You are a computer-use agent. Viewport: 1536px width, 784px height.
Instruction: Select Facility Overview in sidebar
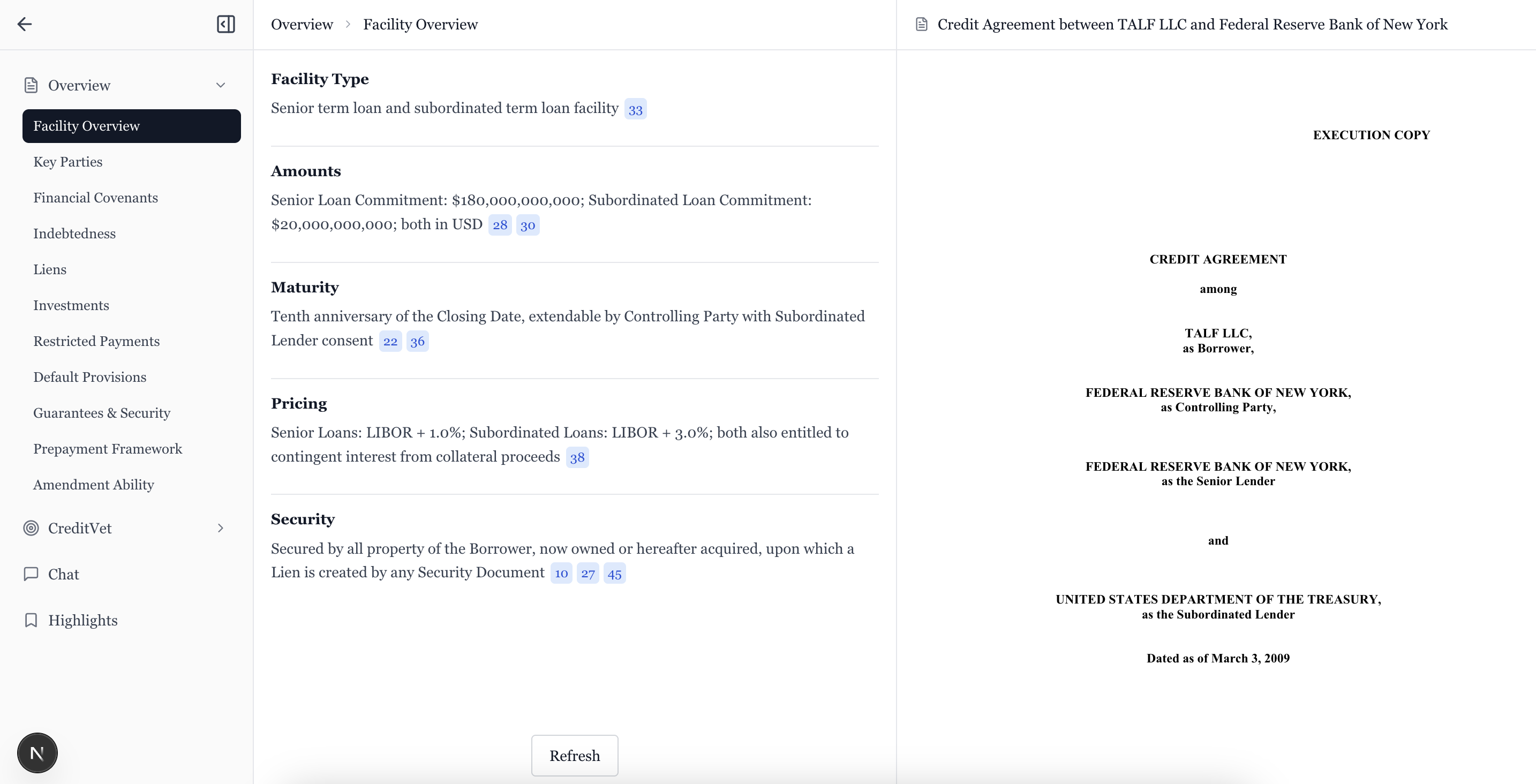pyautogui.click(x=131, y=126)
